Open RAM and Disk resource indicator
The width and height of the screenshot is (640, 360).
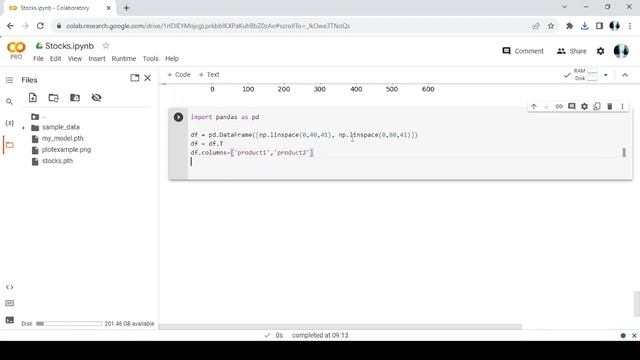[586, 75]
